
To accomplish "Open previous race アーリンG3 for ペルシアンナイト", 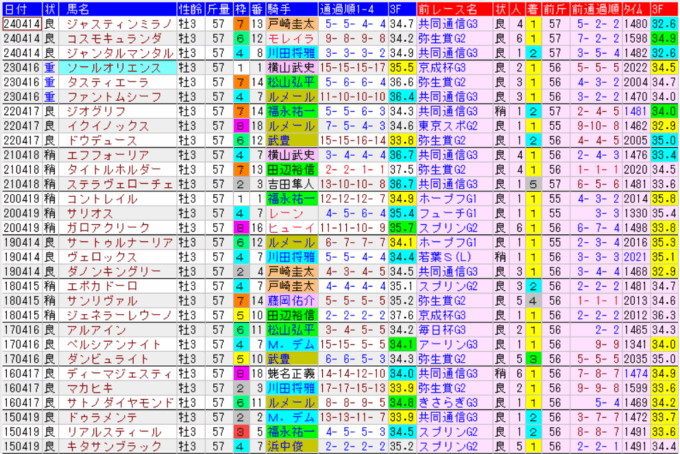I will (448, 344).
